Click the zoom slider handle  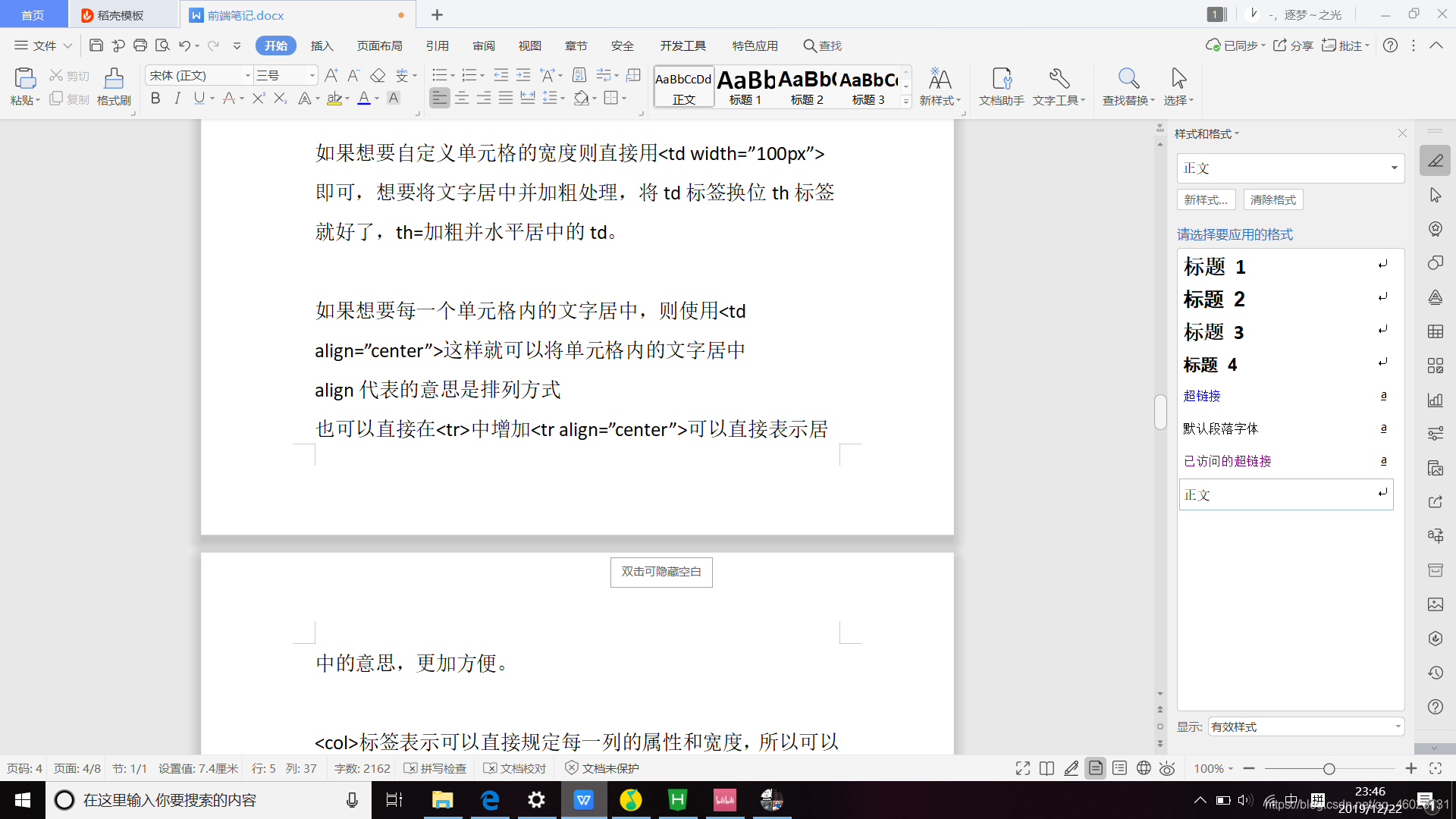coord(1329,769)
